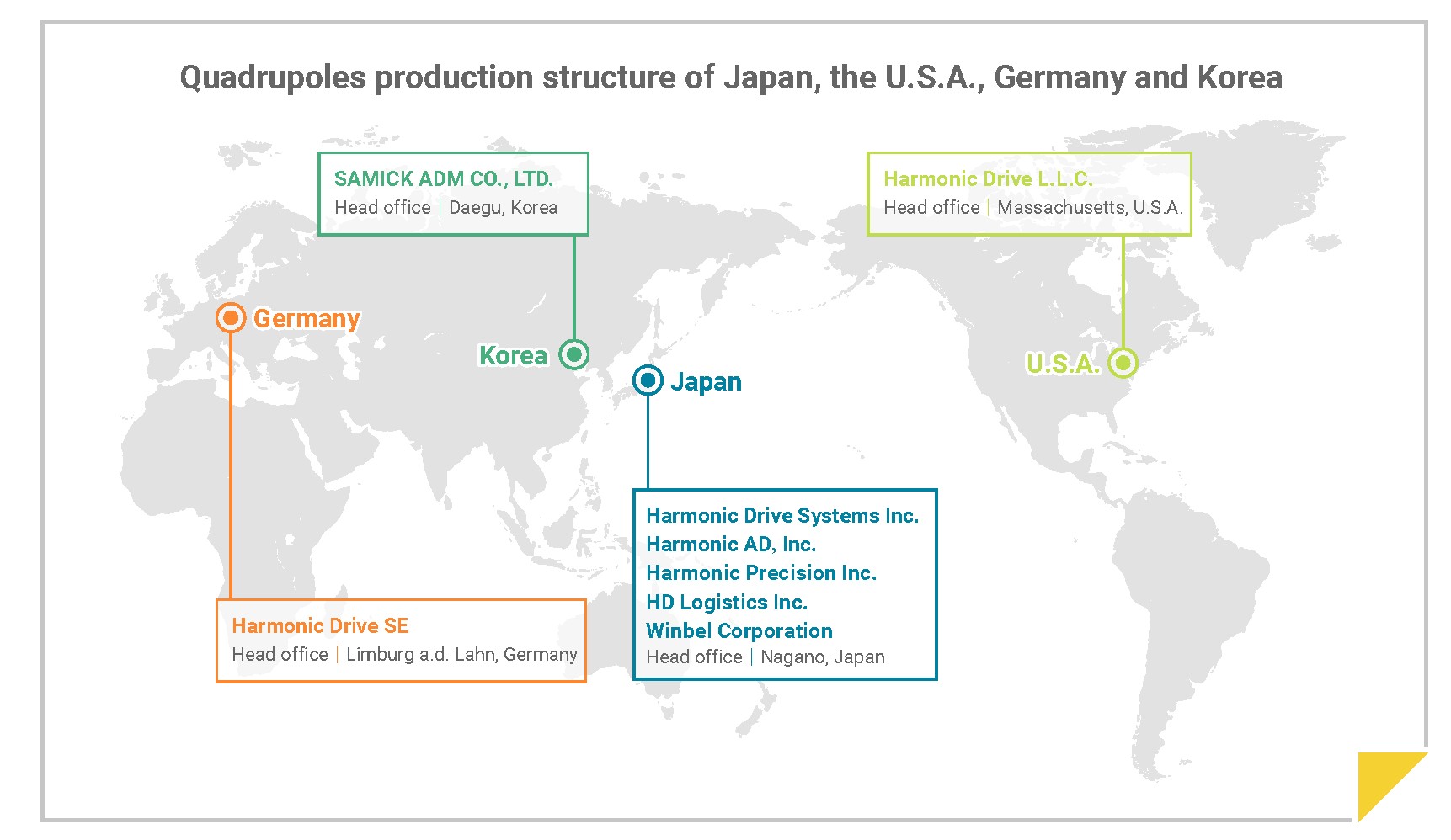Click the 'SAMICK ADM CO., LTD.' heading
This screenshot has width=1451, height=840.
444,179
